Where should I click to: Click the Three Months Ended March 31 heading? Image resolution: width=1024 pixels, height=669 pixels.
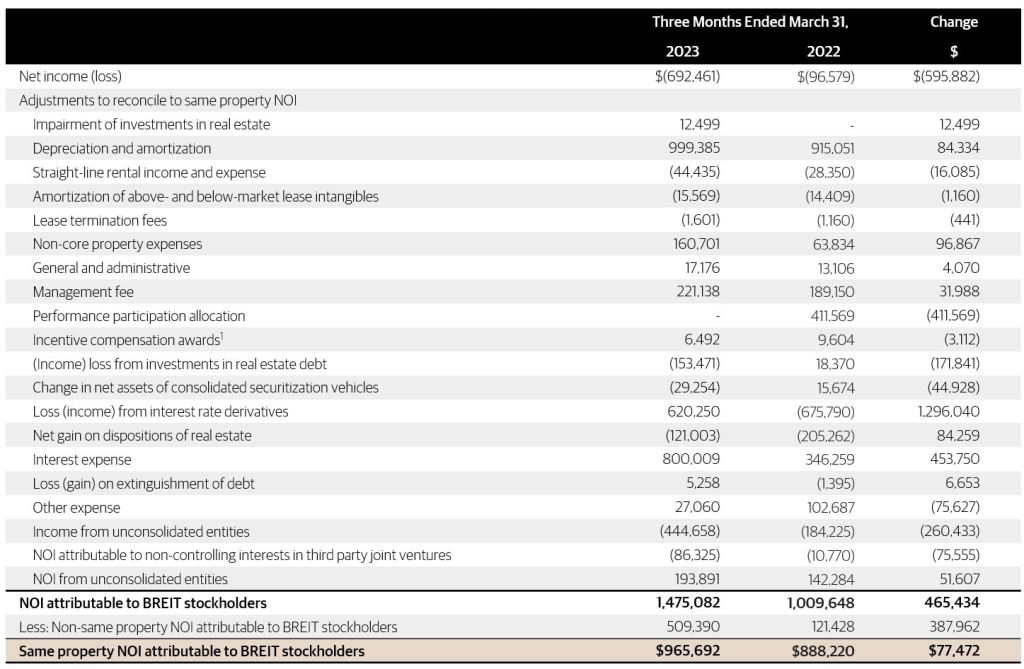point(750,22)
